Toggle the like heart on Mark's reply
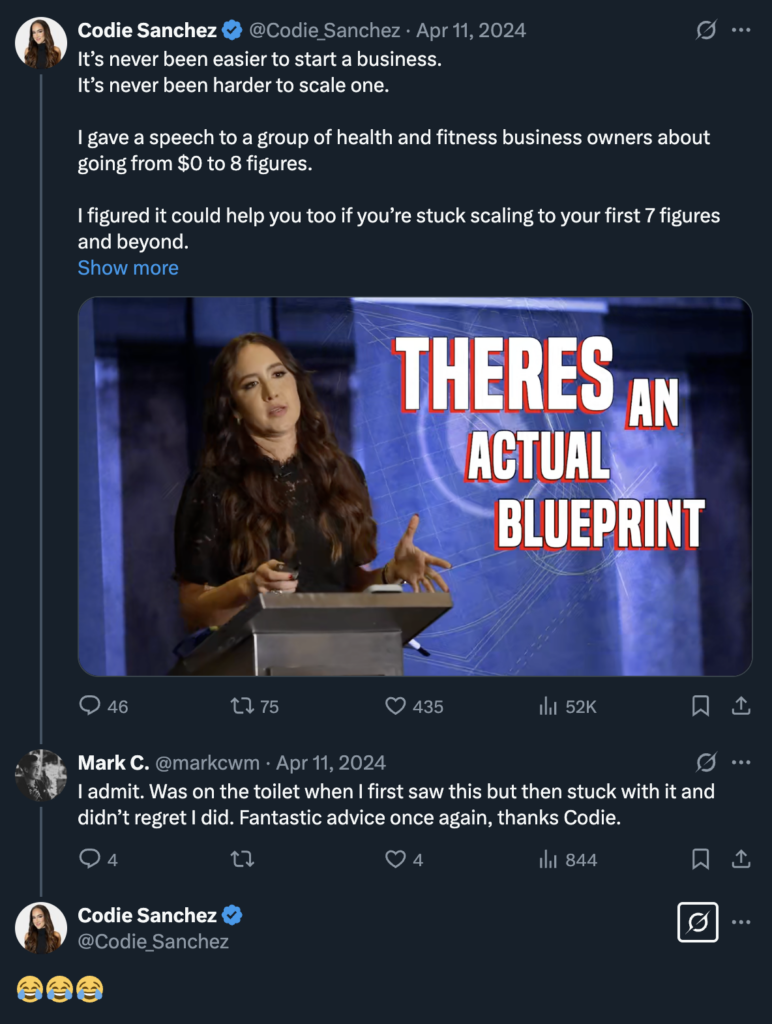This screenshot has height=1024, width=772. coord(394,859)
